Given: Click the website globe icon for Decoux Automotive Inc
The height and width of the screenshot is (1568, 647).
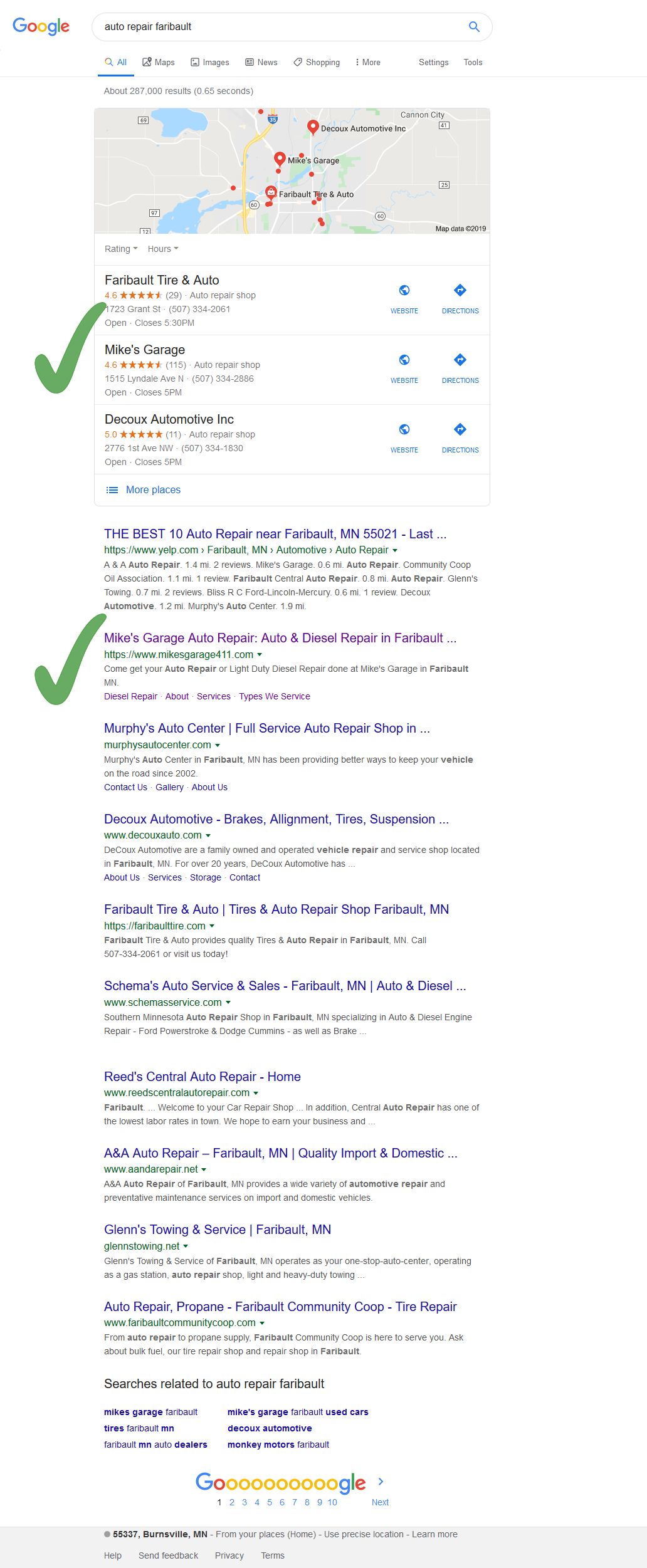Looking at the screenshot, I should coord(404,429).
